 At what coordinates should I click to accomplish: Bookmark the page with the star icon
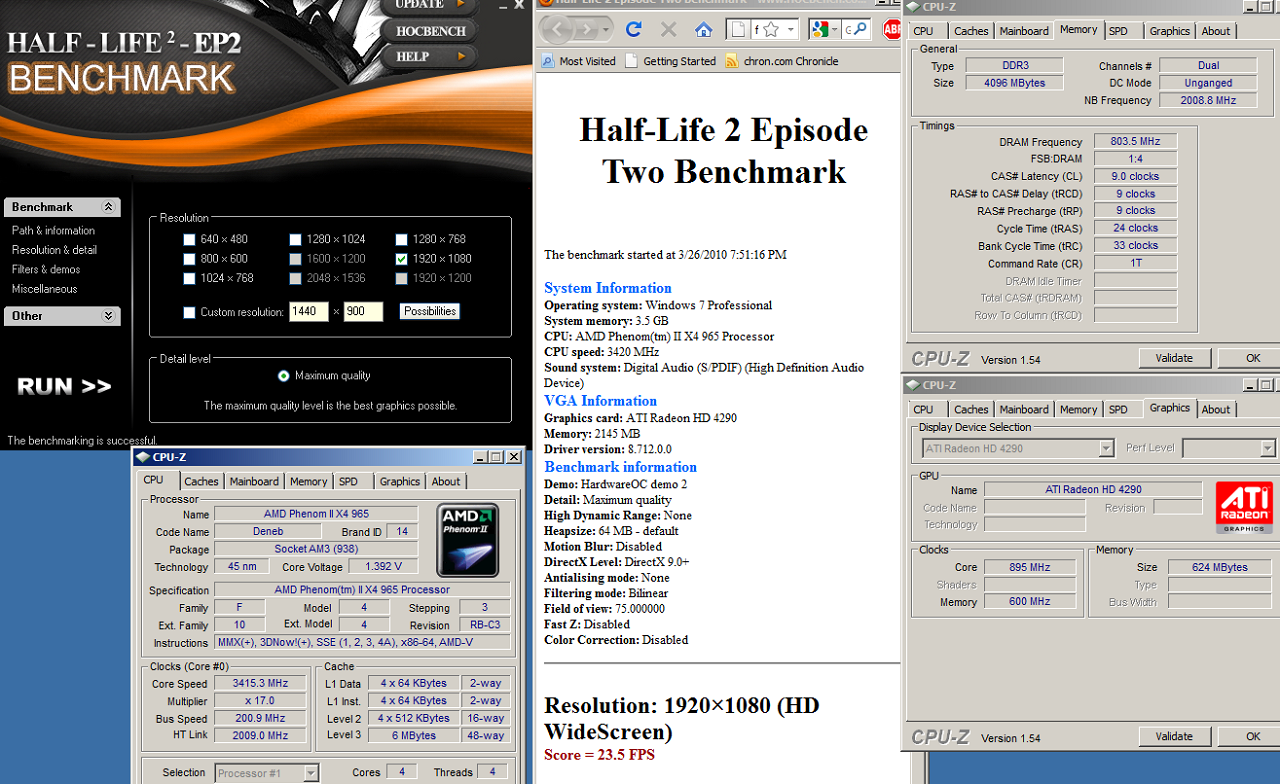771,30
